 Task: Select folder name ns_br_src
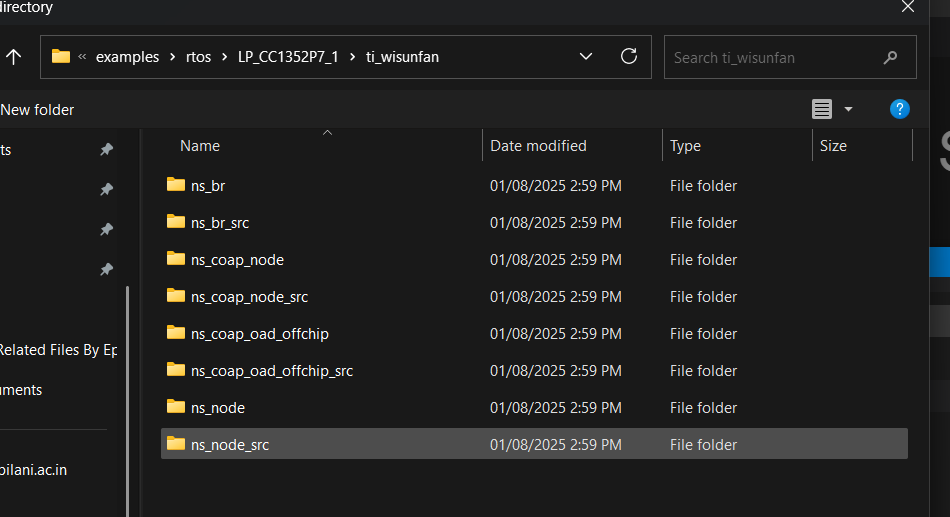220,223
